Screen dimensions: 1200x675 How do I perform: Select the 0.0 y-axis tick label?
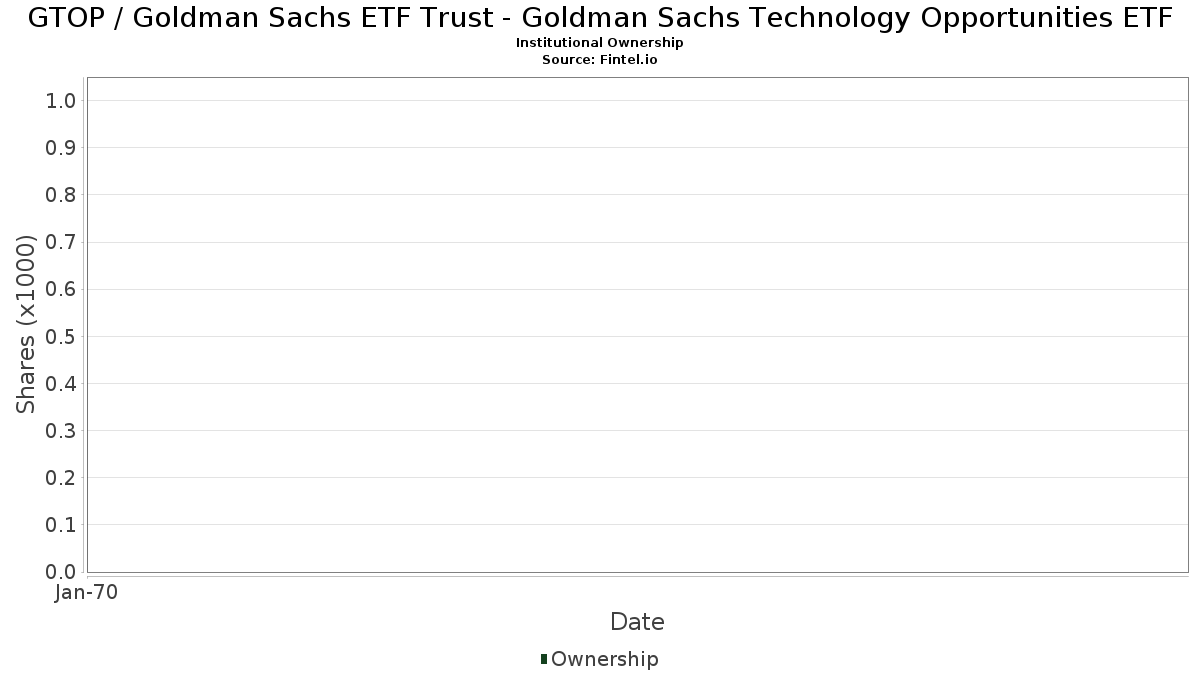(61, 572)
